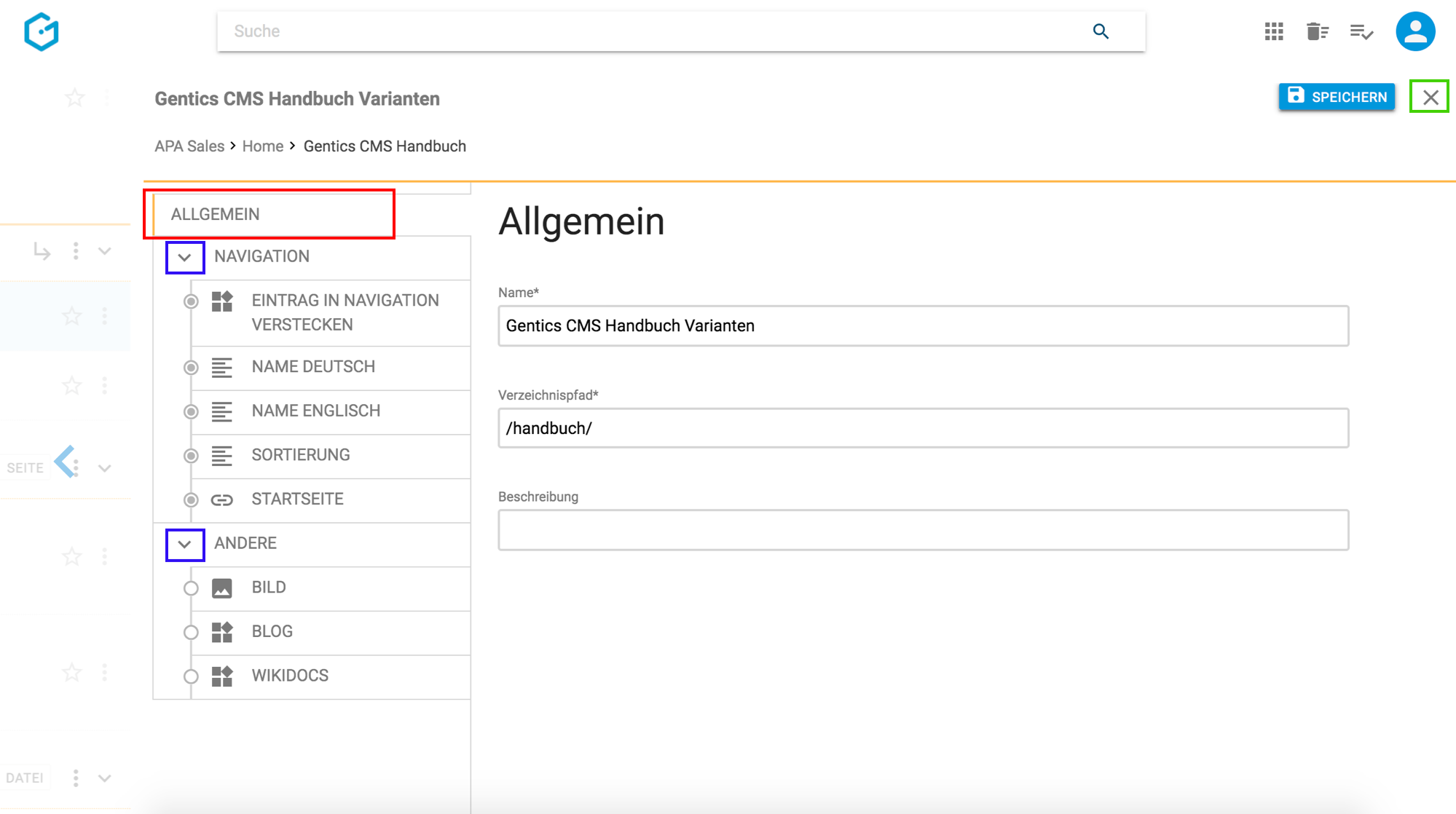
Task: Select the NAVIGATION group label
Action: click(x=261, y=256)
